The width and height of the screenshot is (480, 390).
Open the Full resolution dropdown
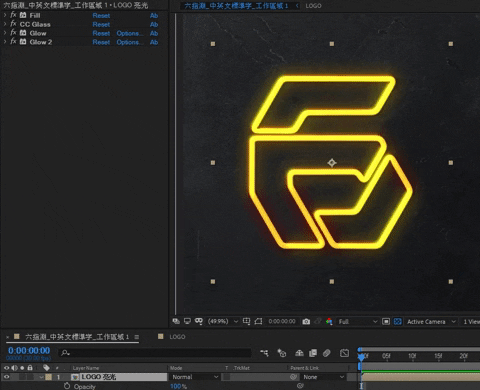358,322
